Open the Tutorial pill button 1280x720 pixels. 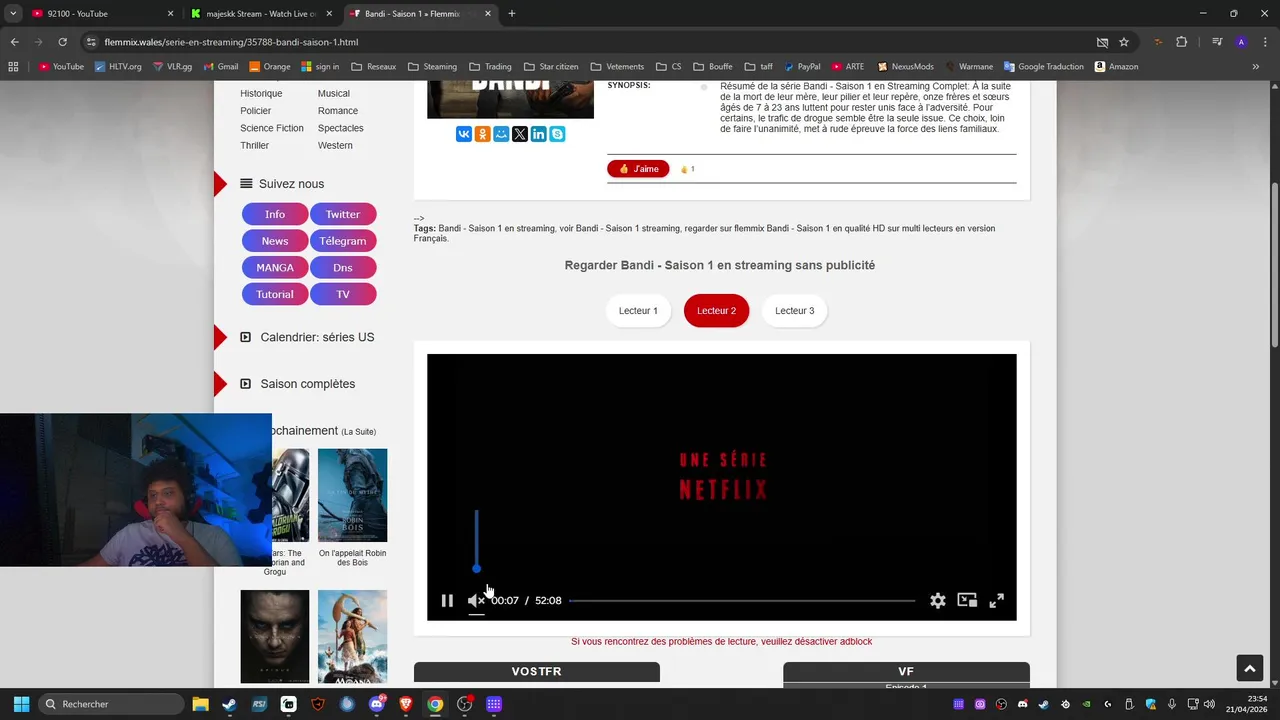click(x=275, y=295)
